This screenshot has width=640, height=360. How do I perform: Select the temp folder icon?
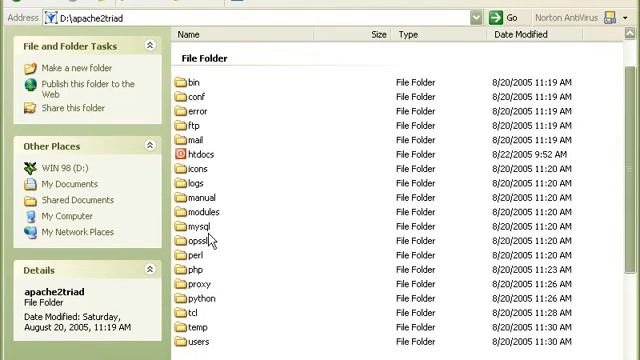pos(180,327)
